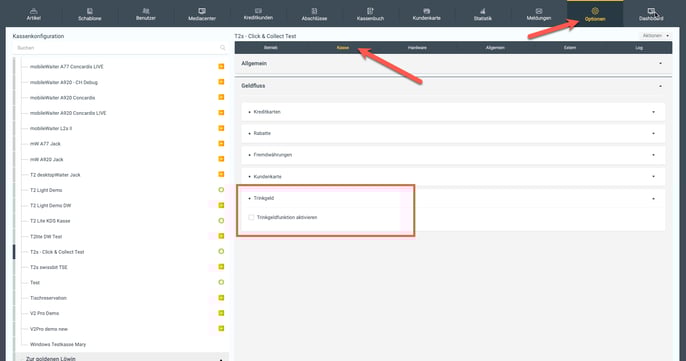
Task: Select T2s - Click & Collect Test row
Action: click(x=57, y=252)
